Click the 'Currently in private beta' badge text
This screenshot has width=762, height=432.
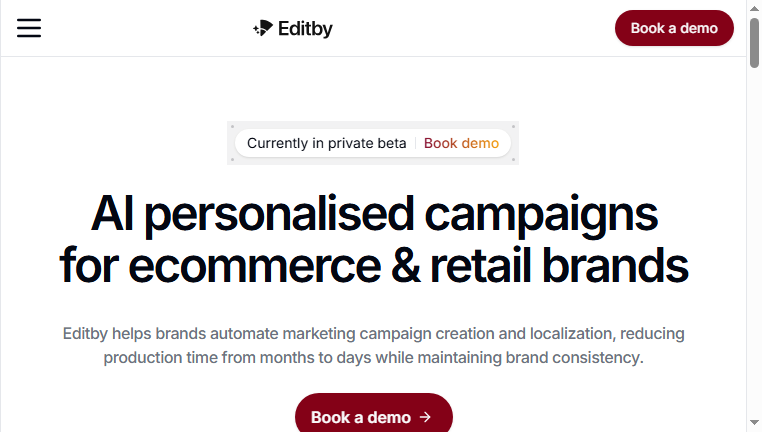(x=326, y=143)
